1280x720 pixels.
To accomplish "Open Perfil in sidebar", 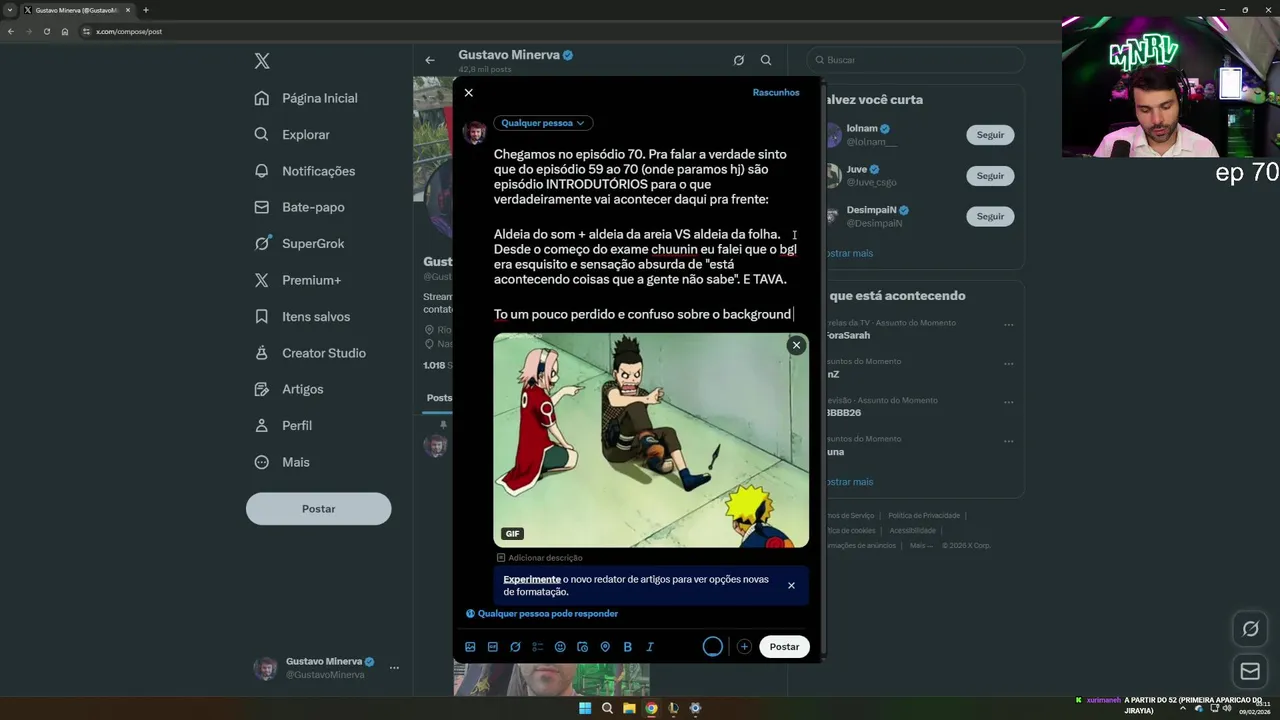I will click(x=283, y=426).
